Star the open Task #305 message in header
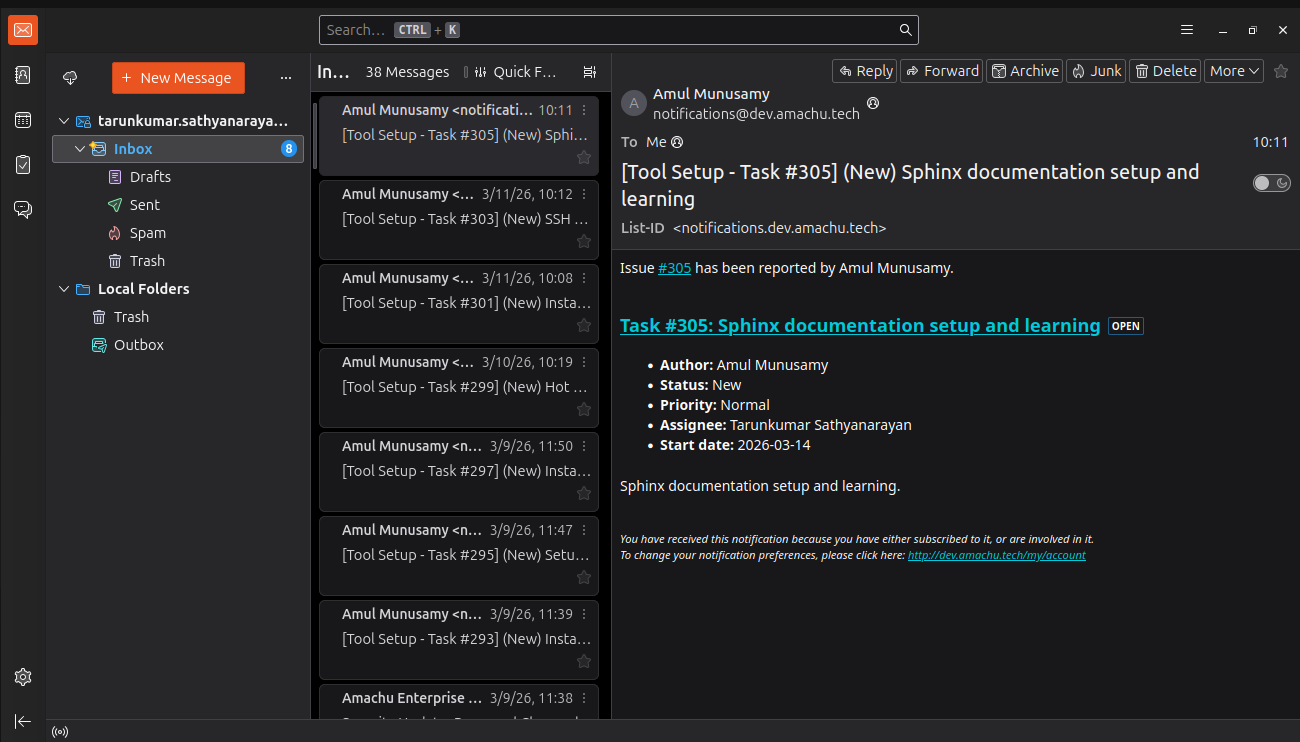Viewport: 1300px width, 742px height. coord(1281,71)
